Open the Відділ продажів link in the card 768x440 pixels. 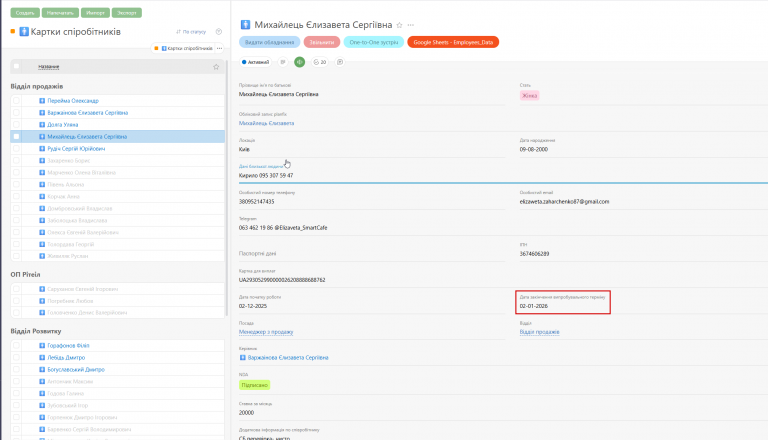coord(539,332)
